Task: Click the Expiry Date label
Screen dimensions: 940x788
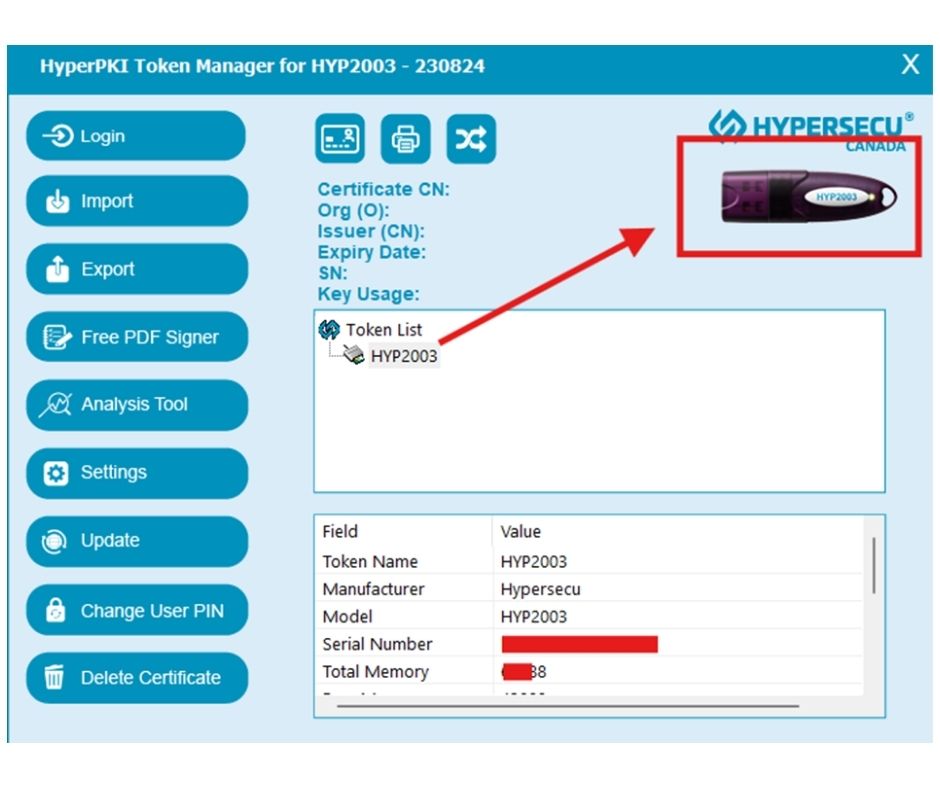Action: pyautogui.click(x=372, y=252)
